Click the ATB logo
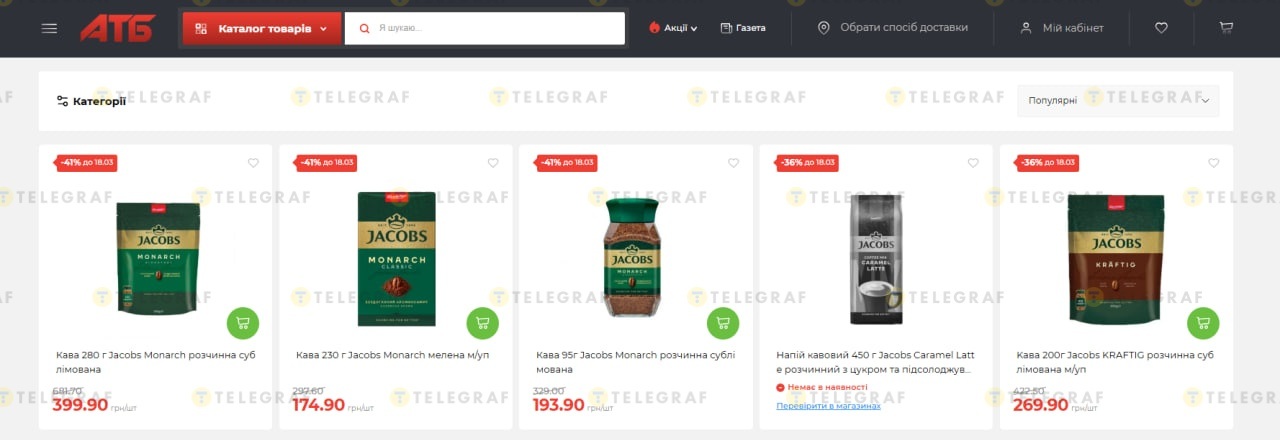 point(118,28)
